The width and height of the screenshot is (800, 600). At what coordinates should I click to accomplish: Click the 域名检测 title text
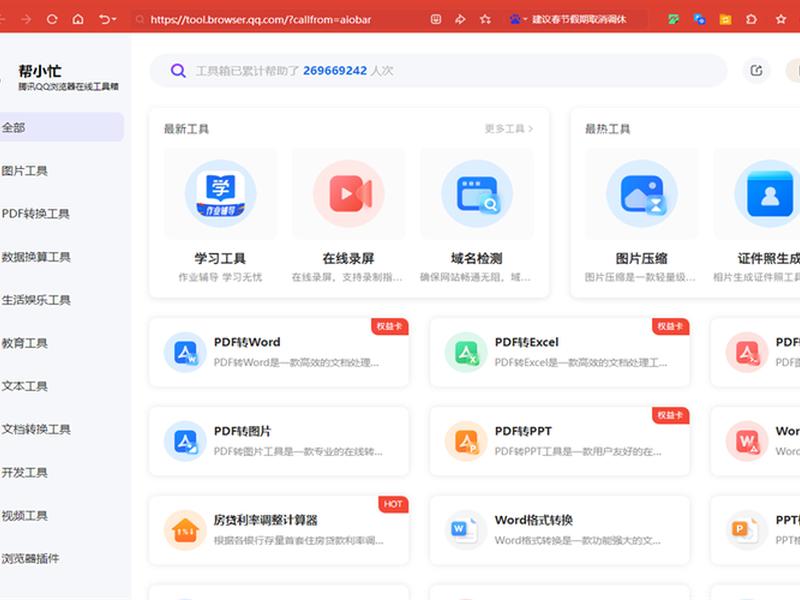point(477,258)
